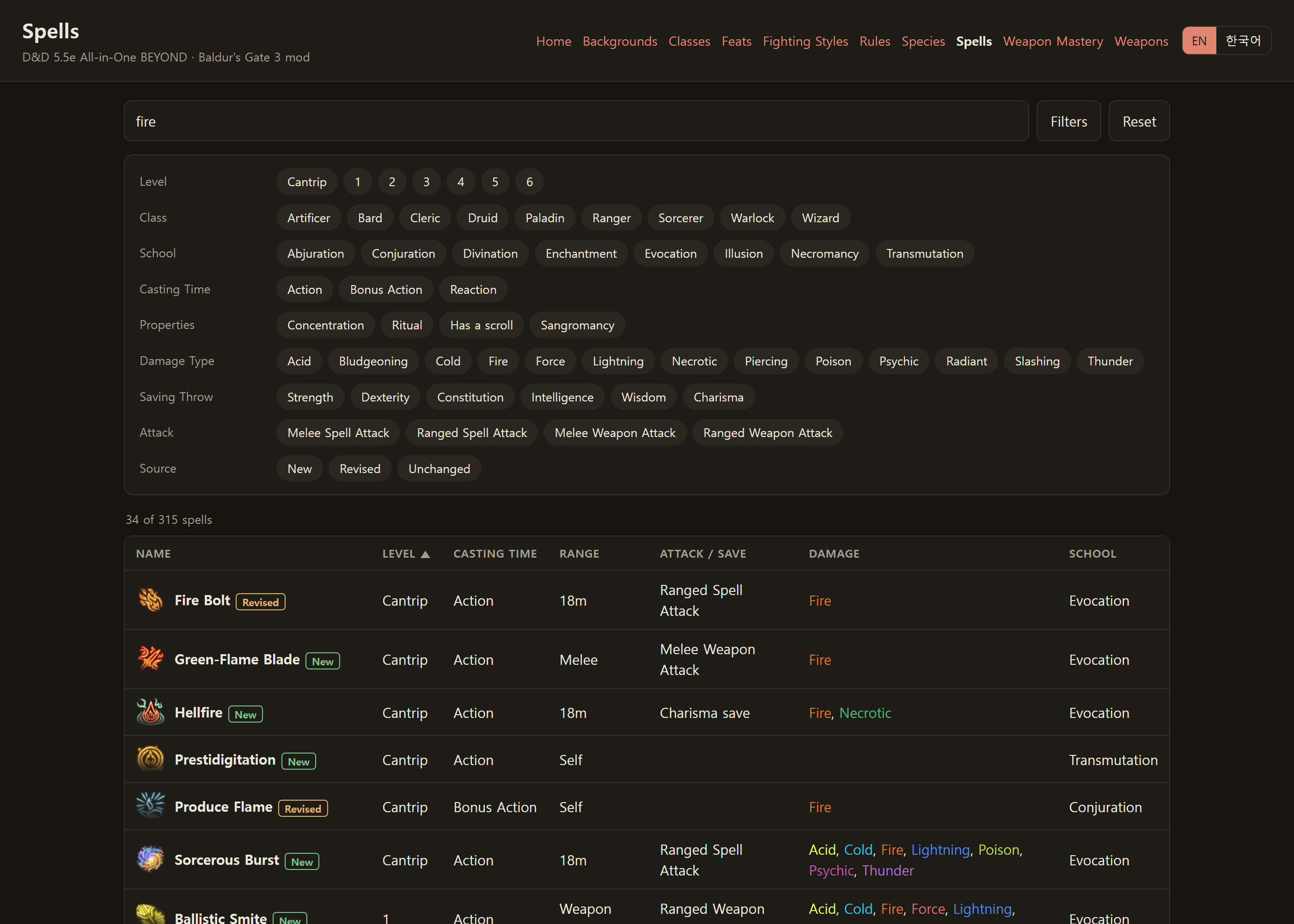Click the Spells site title
1294x924 pixels.
pyautogui.click(x=51, y=31)
